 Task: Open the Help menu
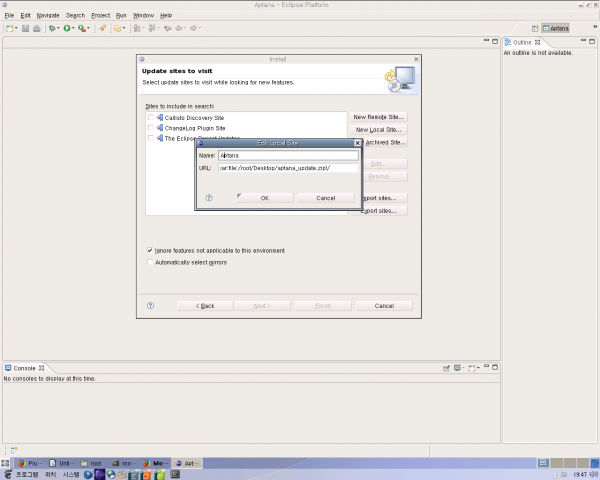tap(166, 15)
